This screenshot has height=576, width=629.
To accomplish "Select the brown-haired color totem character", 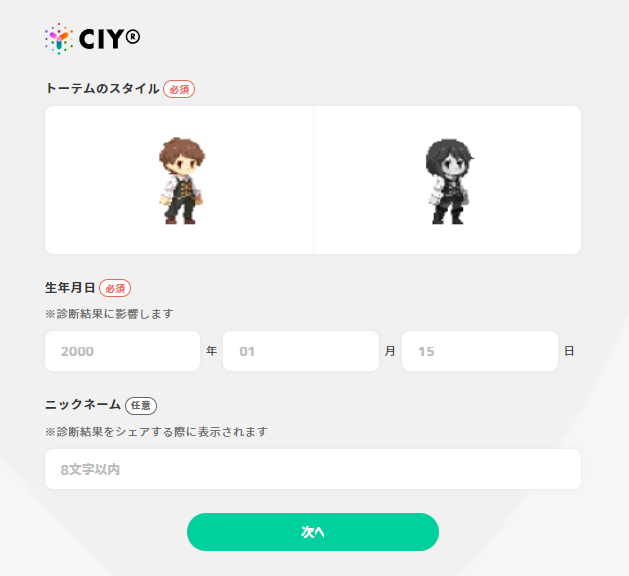I will [179, 180].
